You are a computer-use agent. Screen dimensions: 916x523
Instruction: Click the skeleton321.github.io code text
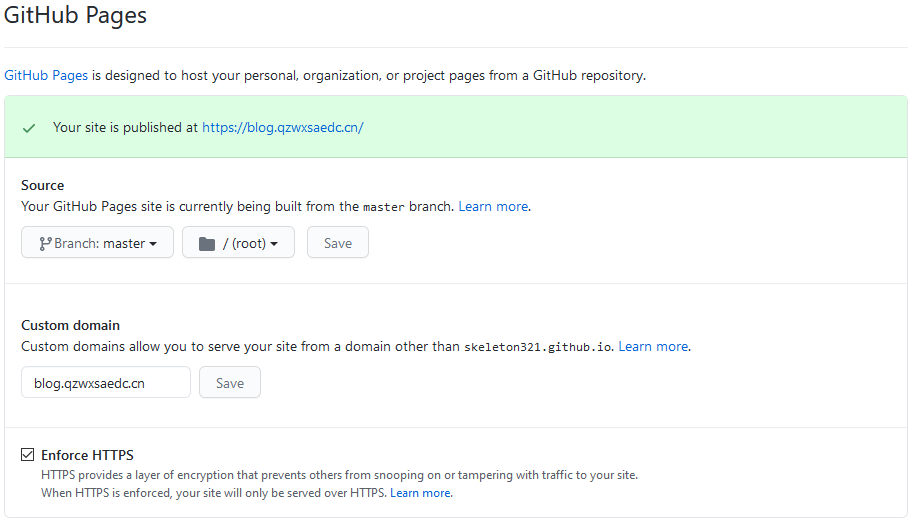point(537,347)
